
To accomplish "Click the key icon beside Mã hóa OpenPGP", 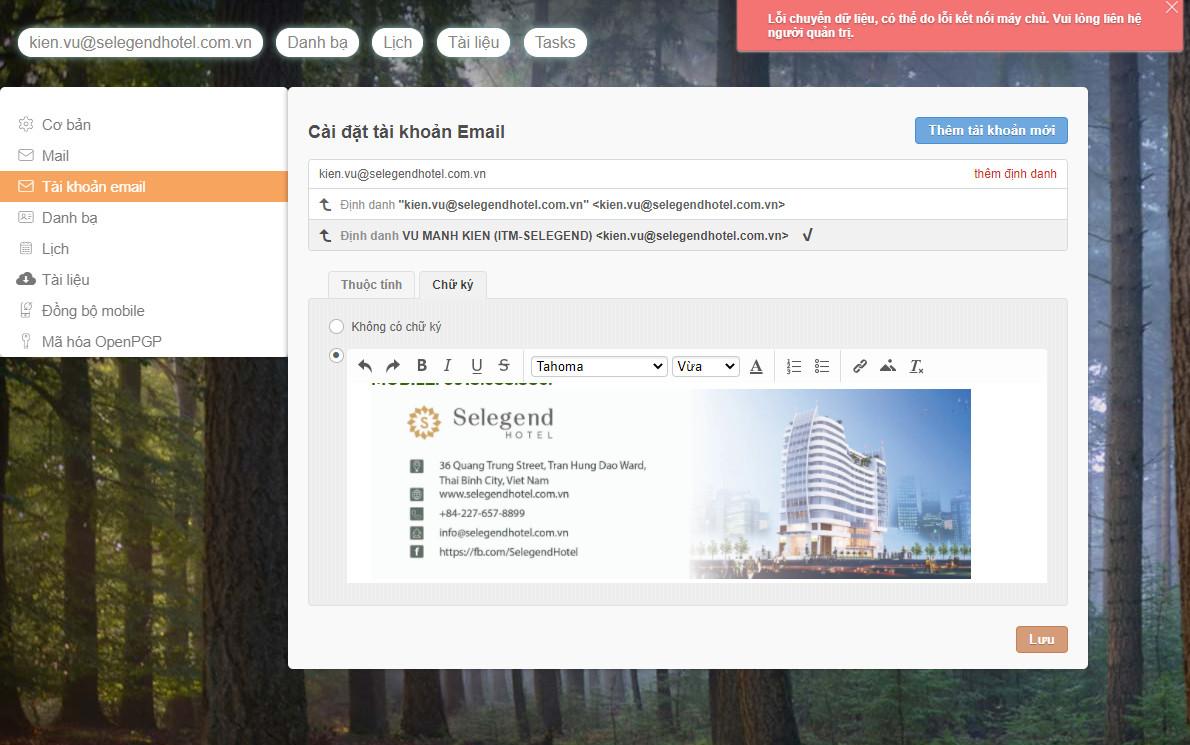I will [x=26, y=341].
